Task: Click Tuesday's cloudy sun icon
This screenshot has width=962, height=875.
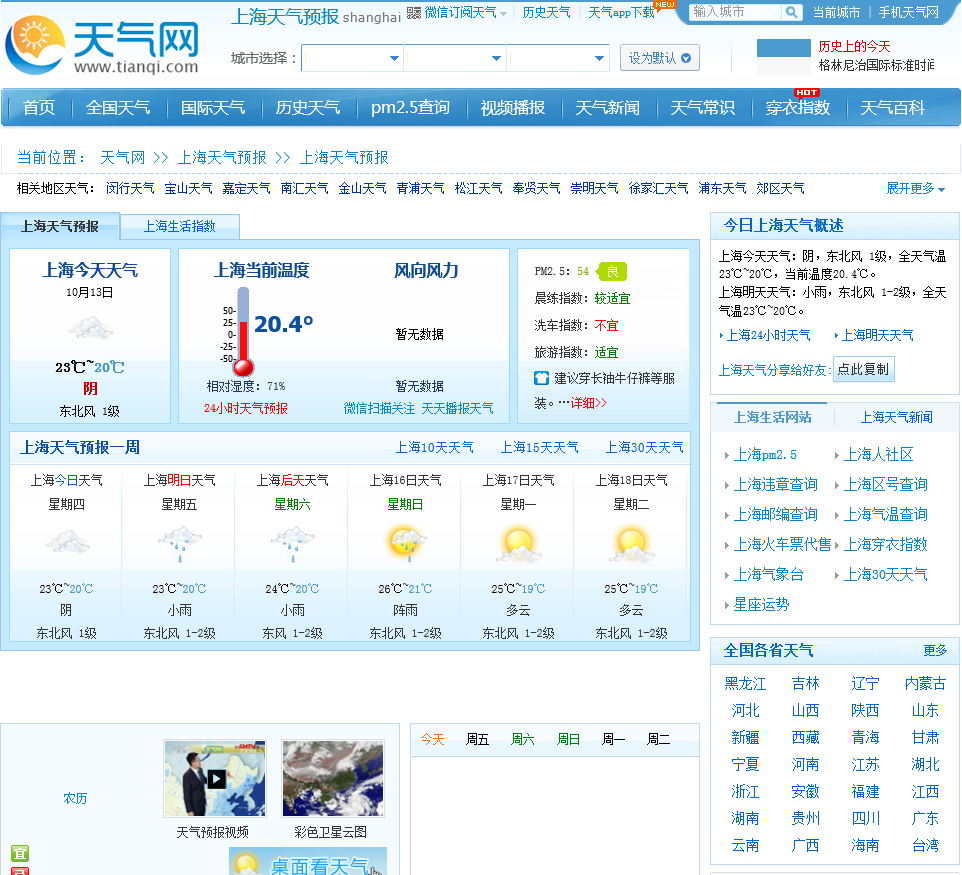Action: [632, 545]
